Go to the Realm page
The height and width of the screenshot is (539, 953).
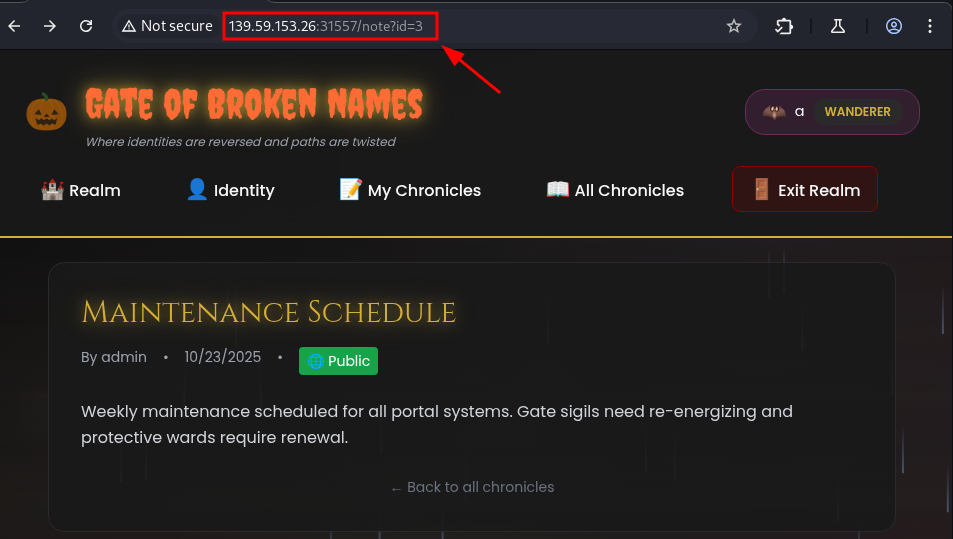coord(81,190)
